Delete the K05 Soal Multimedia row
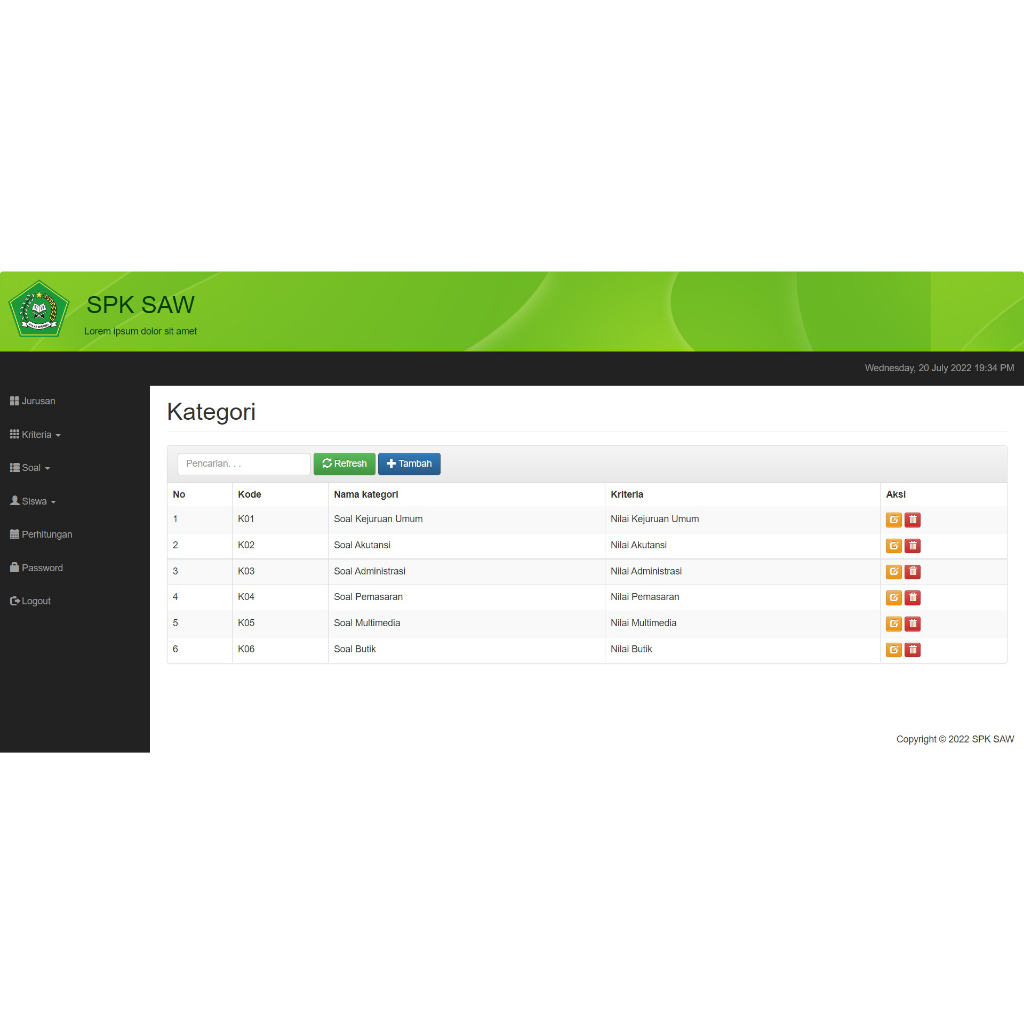This screenshot has width=1024, height=1024. [x=912, y=624]
